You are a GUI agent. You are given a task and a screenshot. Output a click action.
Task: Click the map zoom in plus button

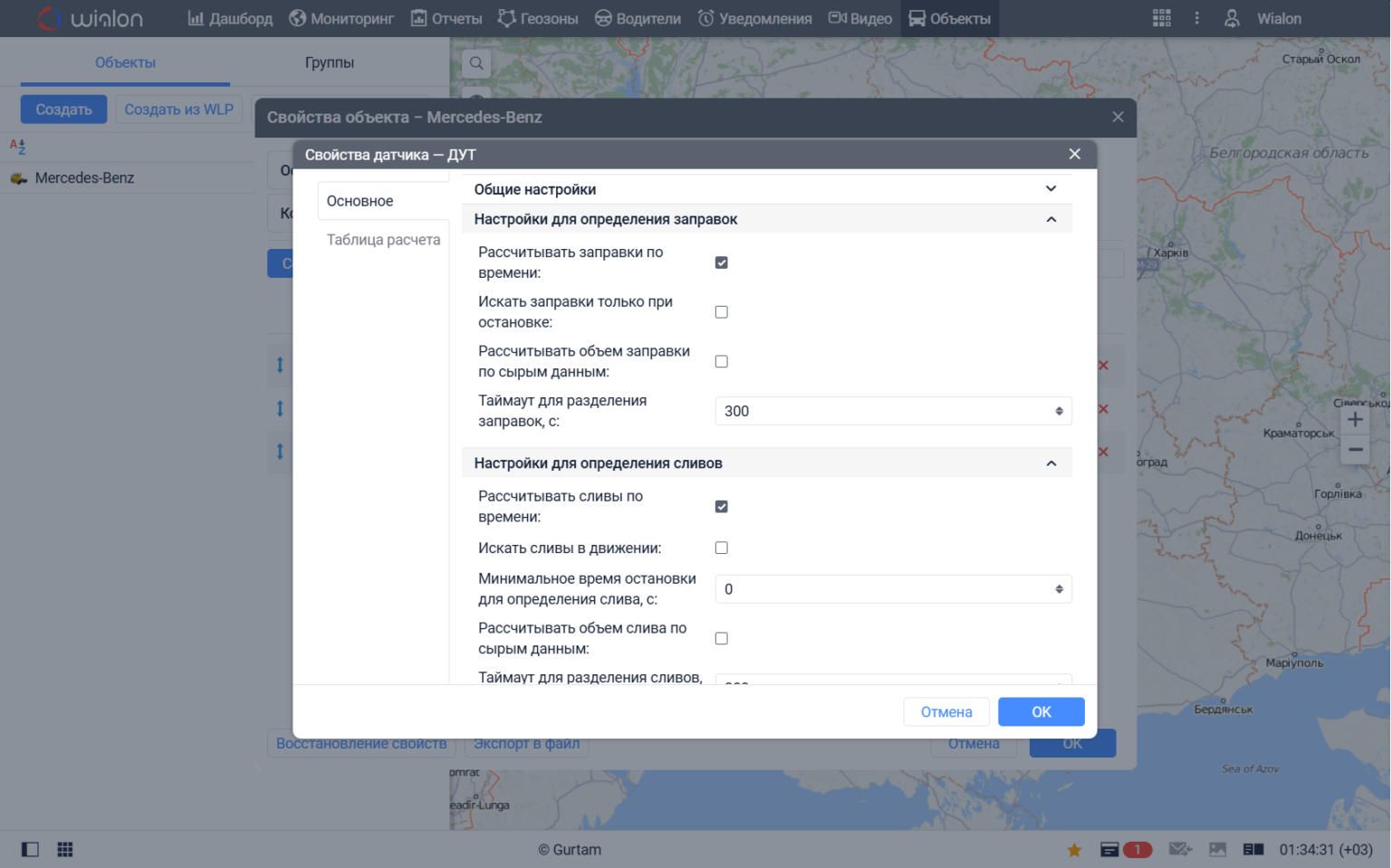pos(1355,419)
